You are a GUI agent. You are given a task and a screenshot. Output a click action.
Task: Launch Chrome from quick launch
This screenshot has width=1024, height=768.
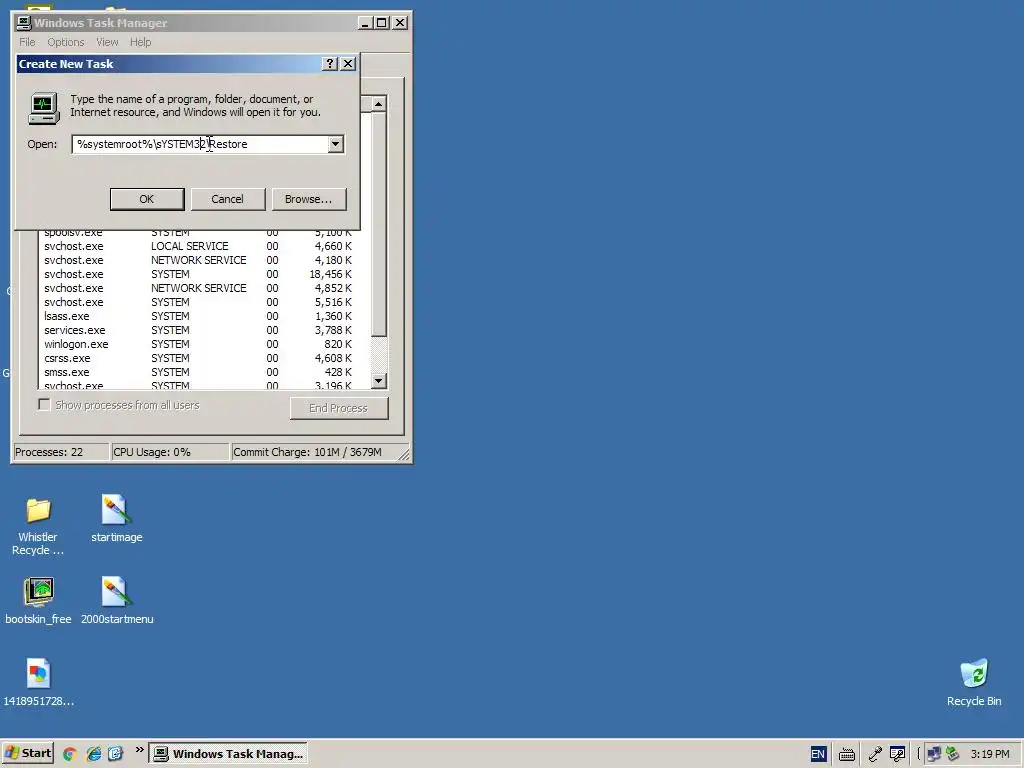(69, 754)
